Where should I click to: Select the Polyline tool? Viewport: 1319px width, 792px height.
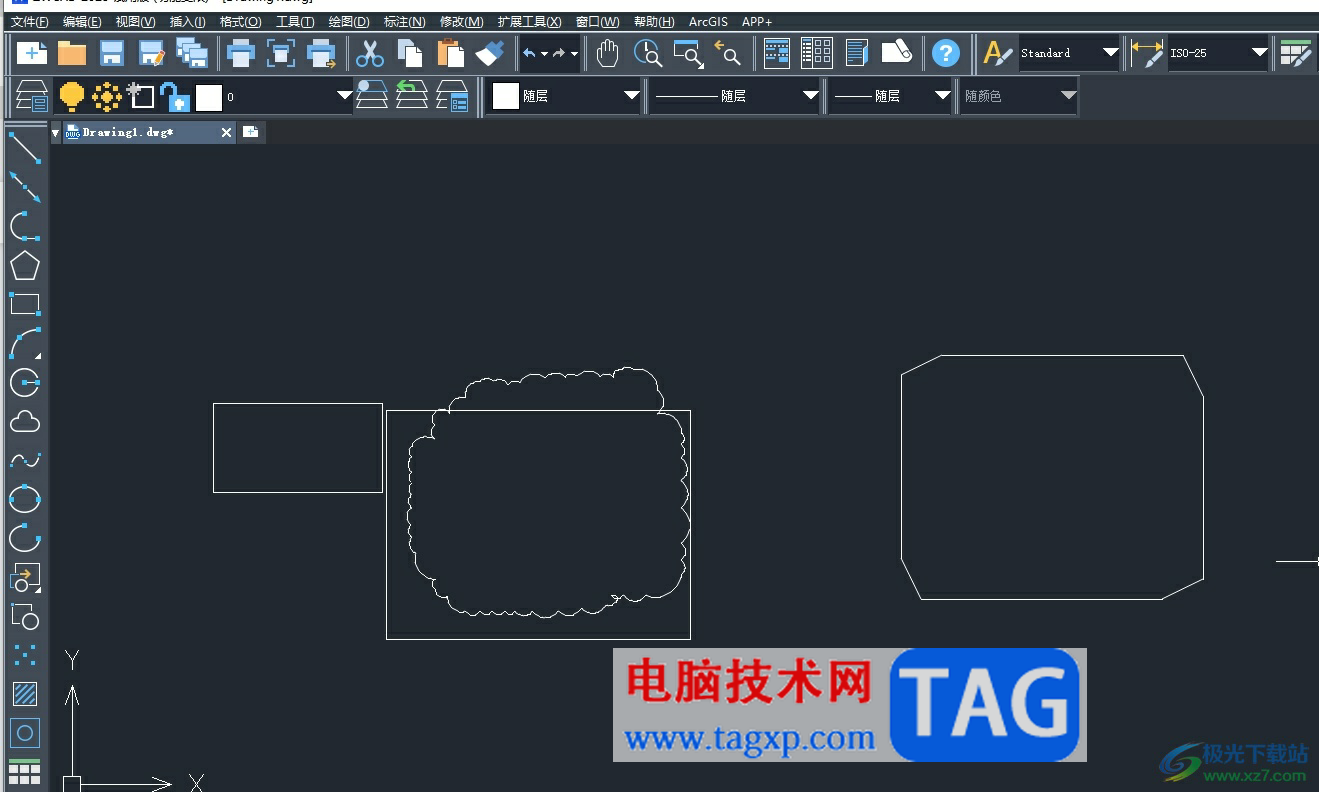point(25,226)
